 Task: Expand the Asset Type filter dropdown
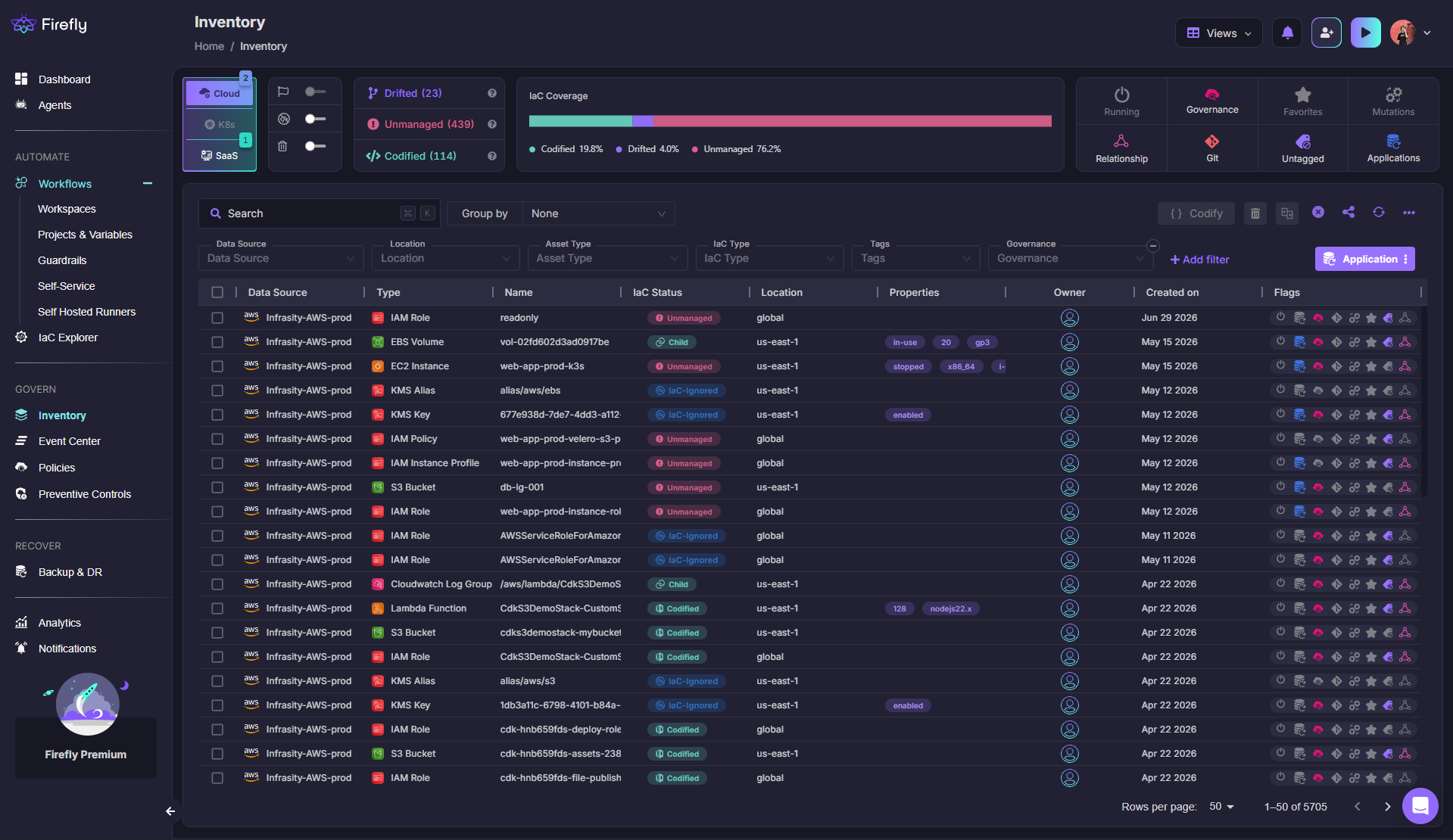607,258
